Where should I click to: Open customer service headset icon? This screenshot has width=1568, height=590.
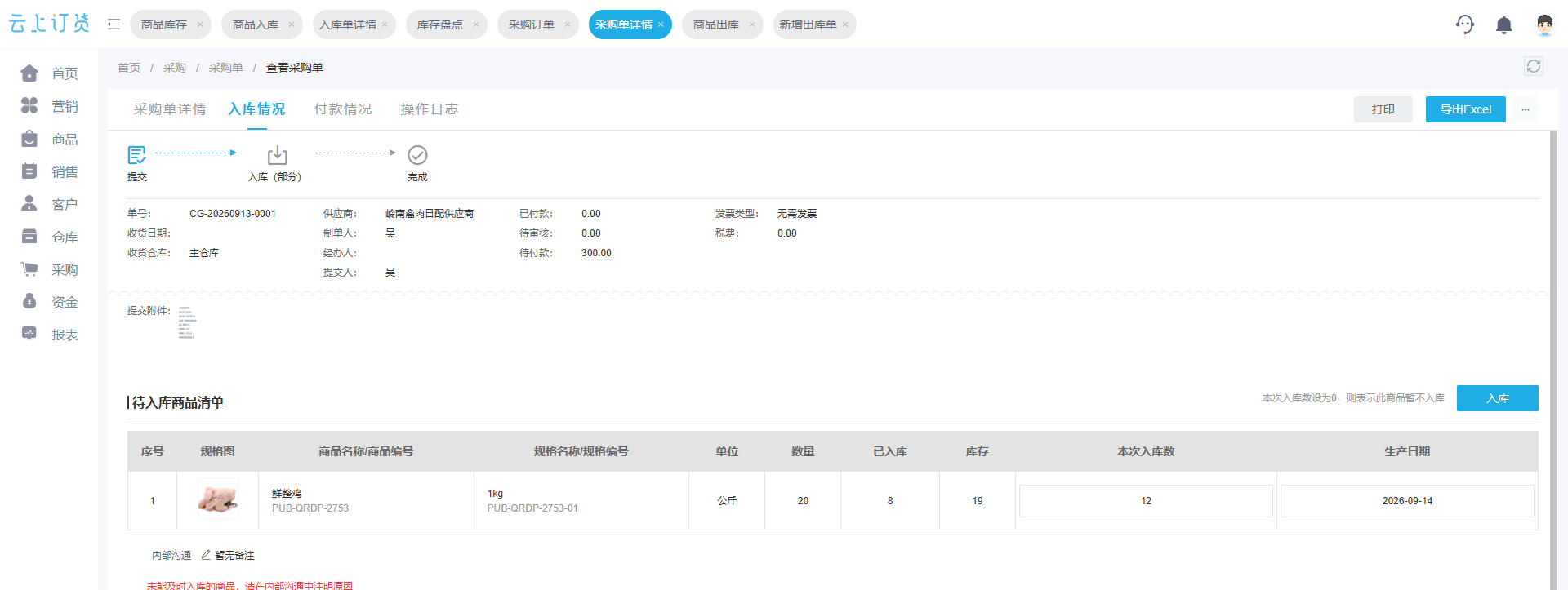coord(1465,24)
